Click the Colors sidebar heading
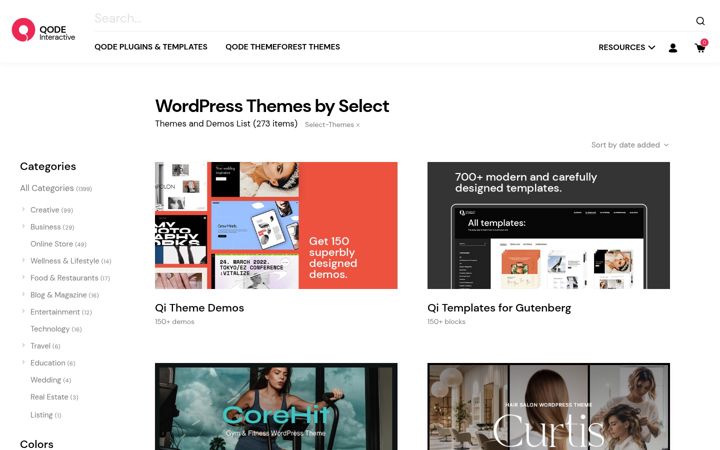This screenshot has width=720, height=450. tap(36, 444)
